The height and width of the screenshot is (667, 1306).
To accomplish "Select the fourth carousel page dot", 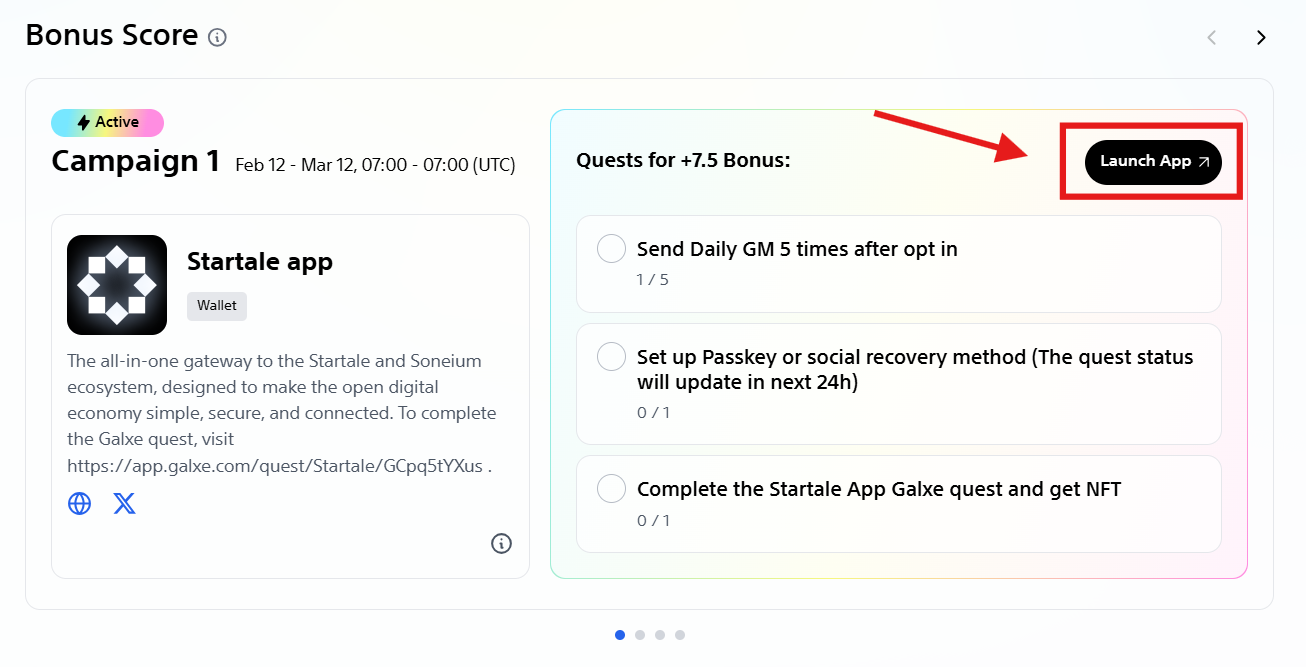I will [x=680, y=634].
